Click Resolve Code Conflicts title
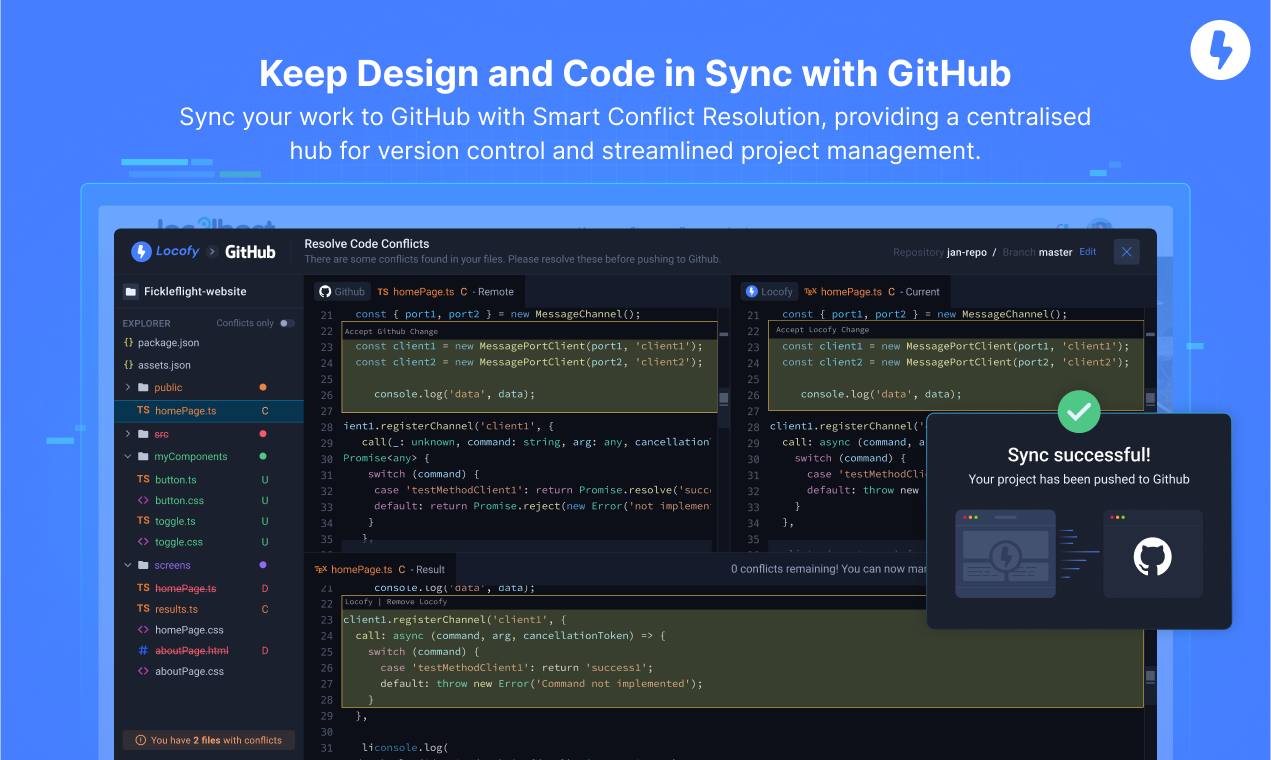This screenshot has width=1271, height=760. [367, 244]
